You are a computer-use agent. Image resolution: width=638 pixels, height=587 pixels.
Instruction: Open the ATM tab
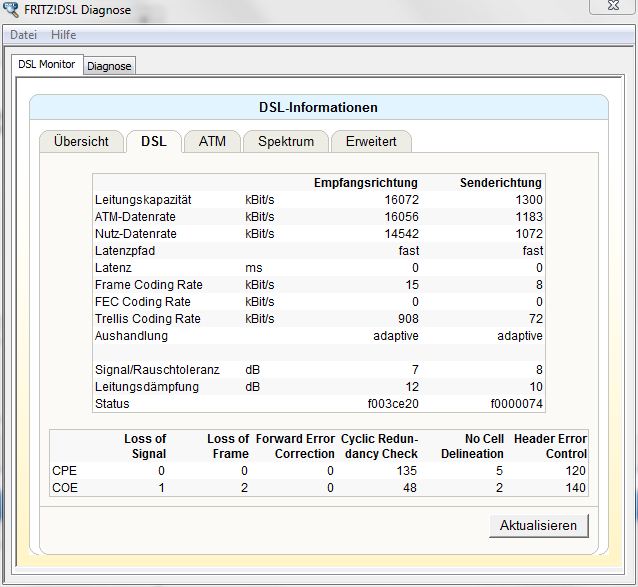[212, 142]
